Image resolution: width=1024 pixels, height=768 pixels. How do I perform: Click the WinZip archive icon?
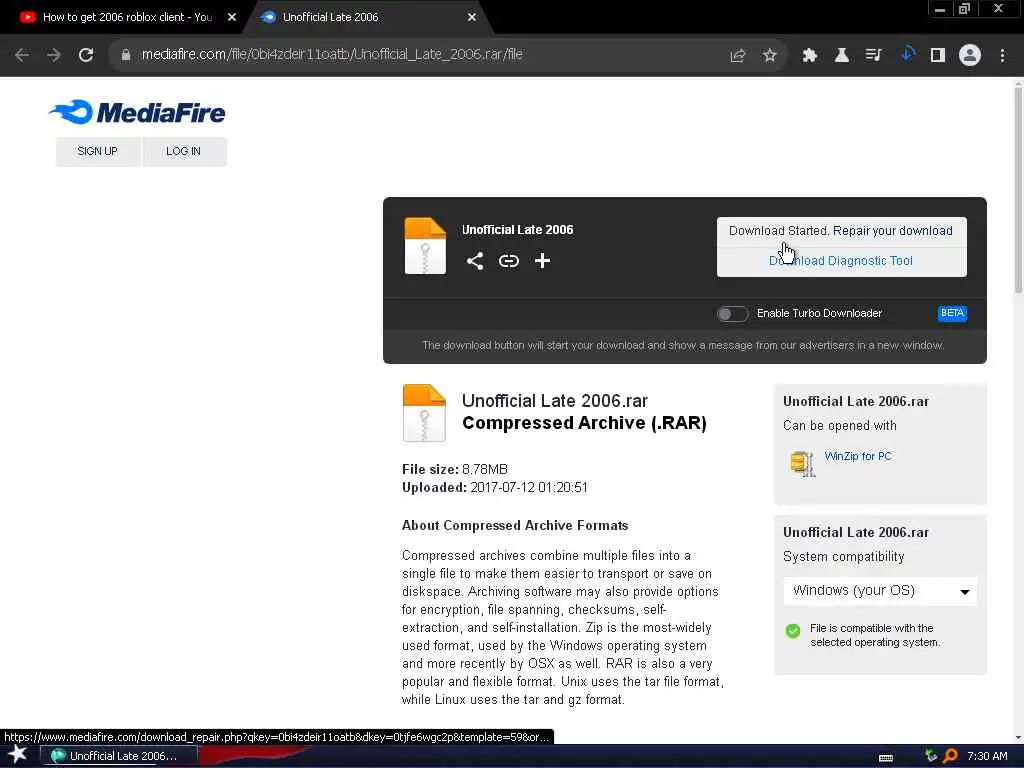pyautogui.click(x=802, y=464)
